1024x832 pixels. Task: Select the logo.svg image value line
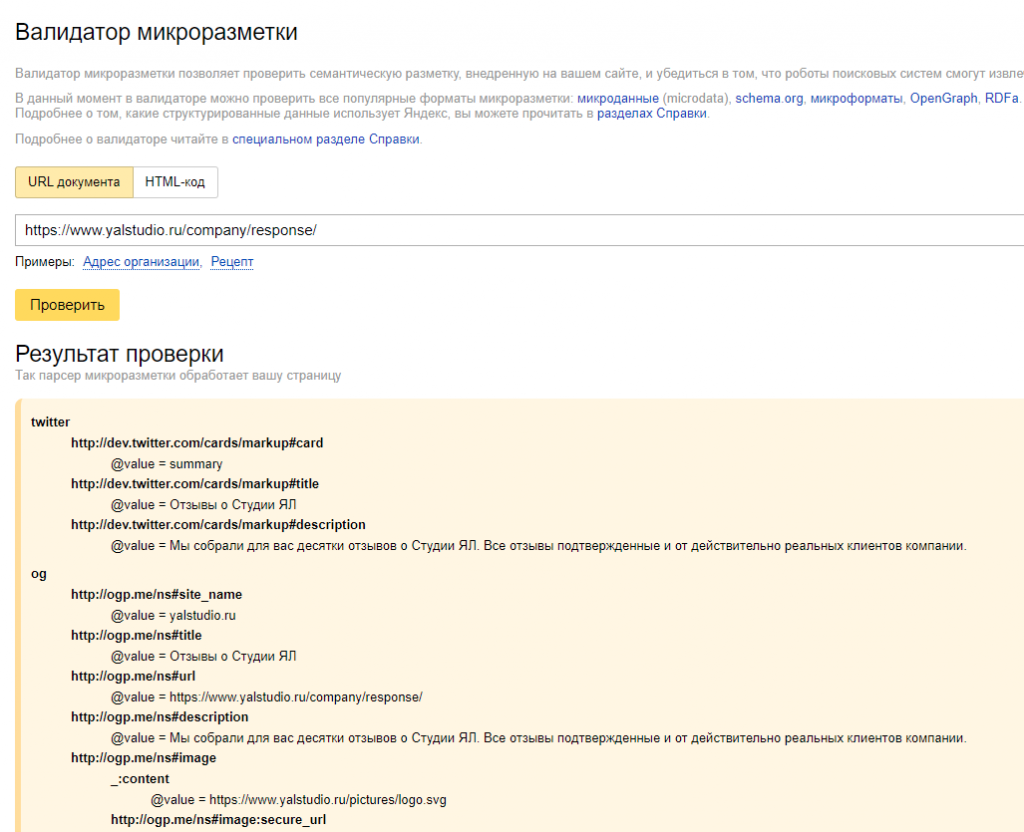point(298,799)
